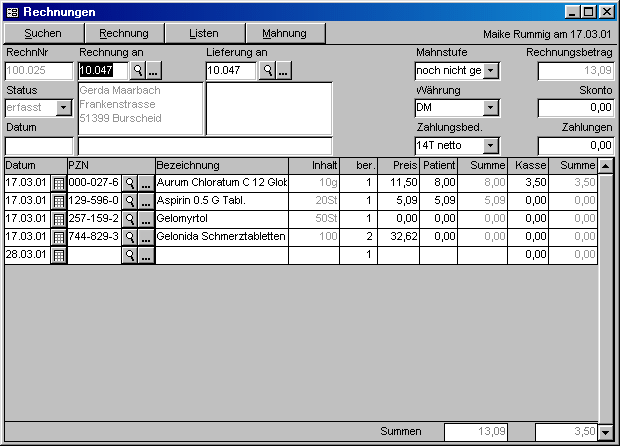This screenshot has height=446, width=620.
Task: Click the table's scroll-down arrow
Action: coord(605,433)
